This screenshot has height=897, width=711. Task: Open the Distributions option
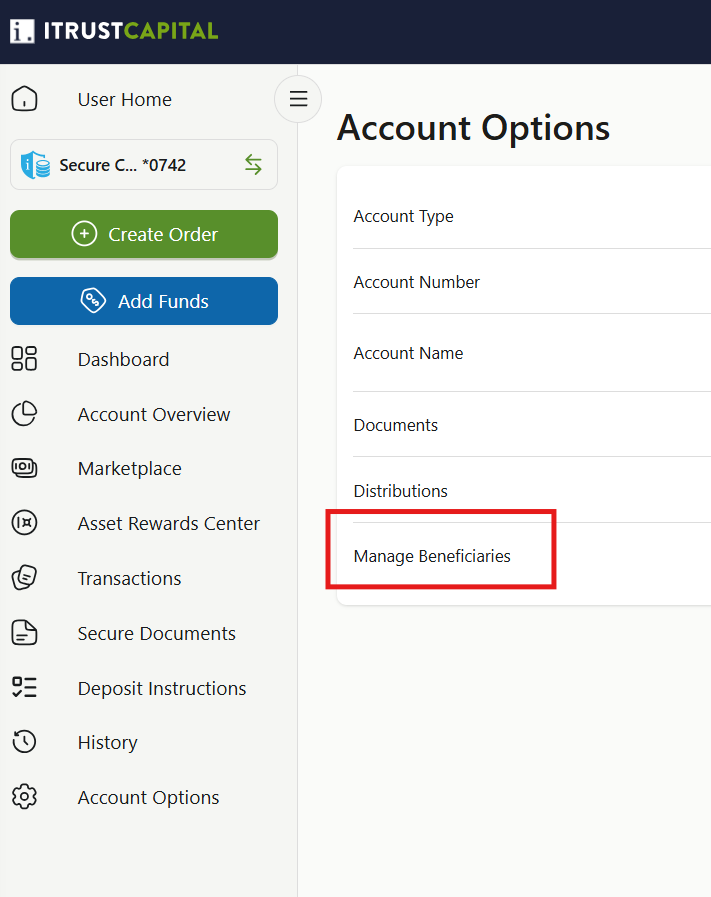532,490
